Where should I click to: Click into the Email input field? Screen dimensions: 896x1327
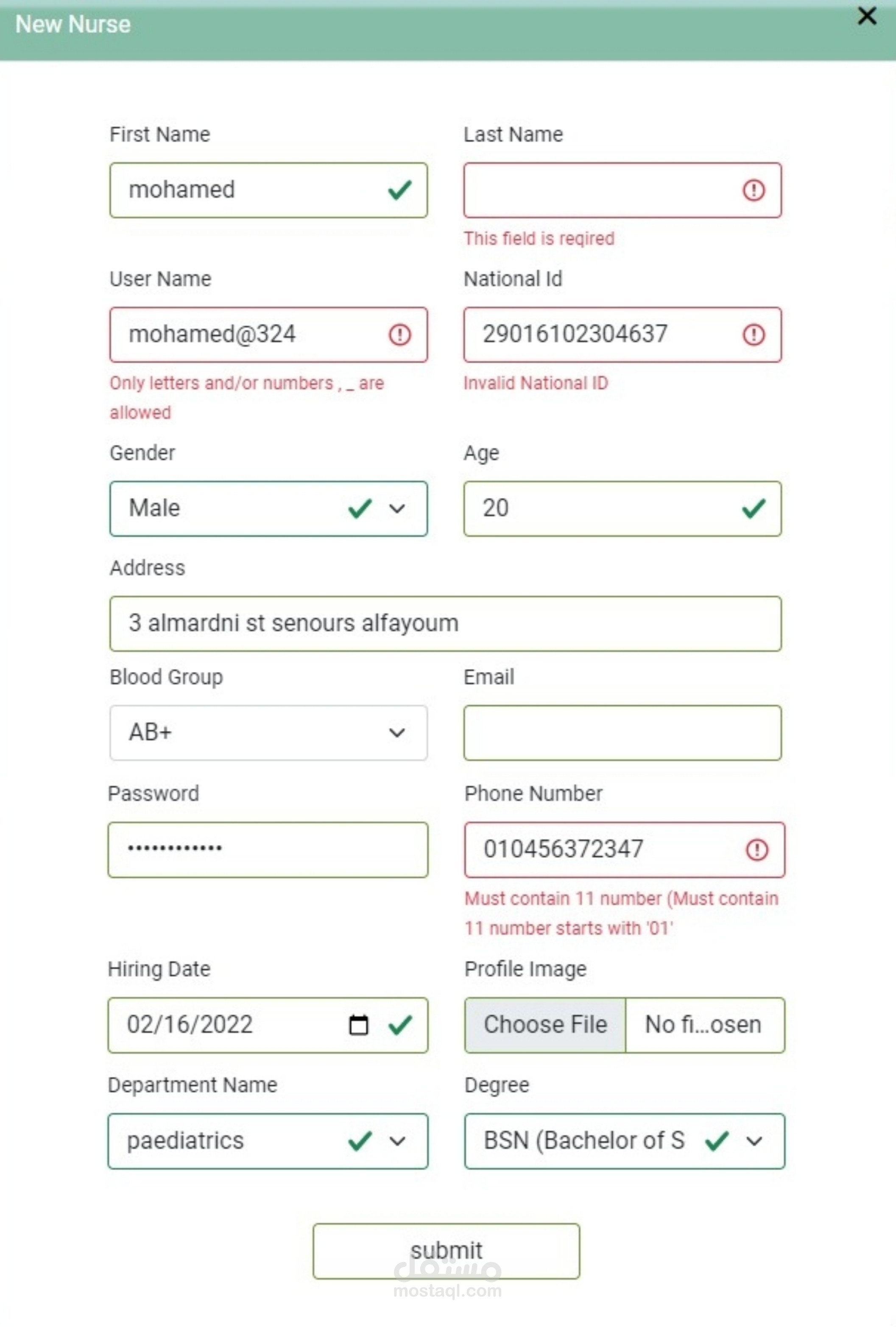(x=622, y=733)
